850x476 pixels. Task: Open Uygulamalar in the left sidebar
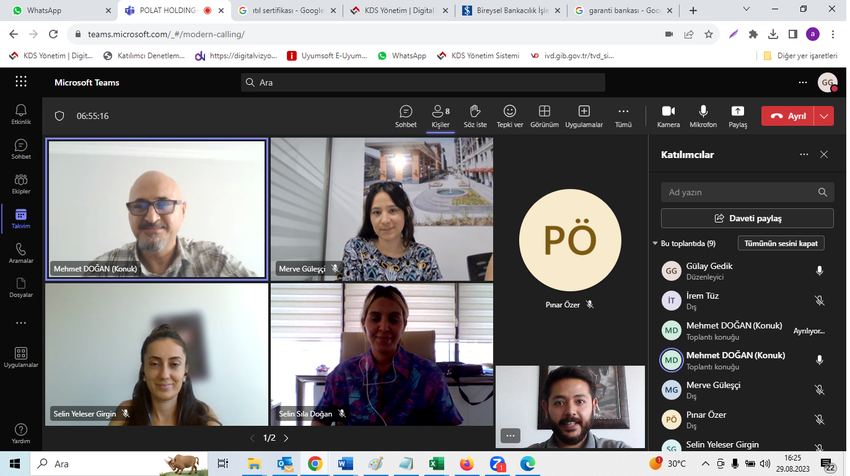tap(21, 357)
